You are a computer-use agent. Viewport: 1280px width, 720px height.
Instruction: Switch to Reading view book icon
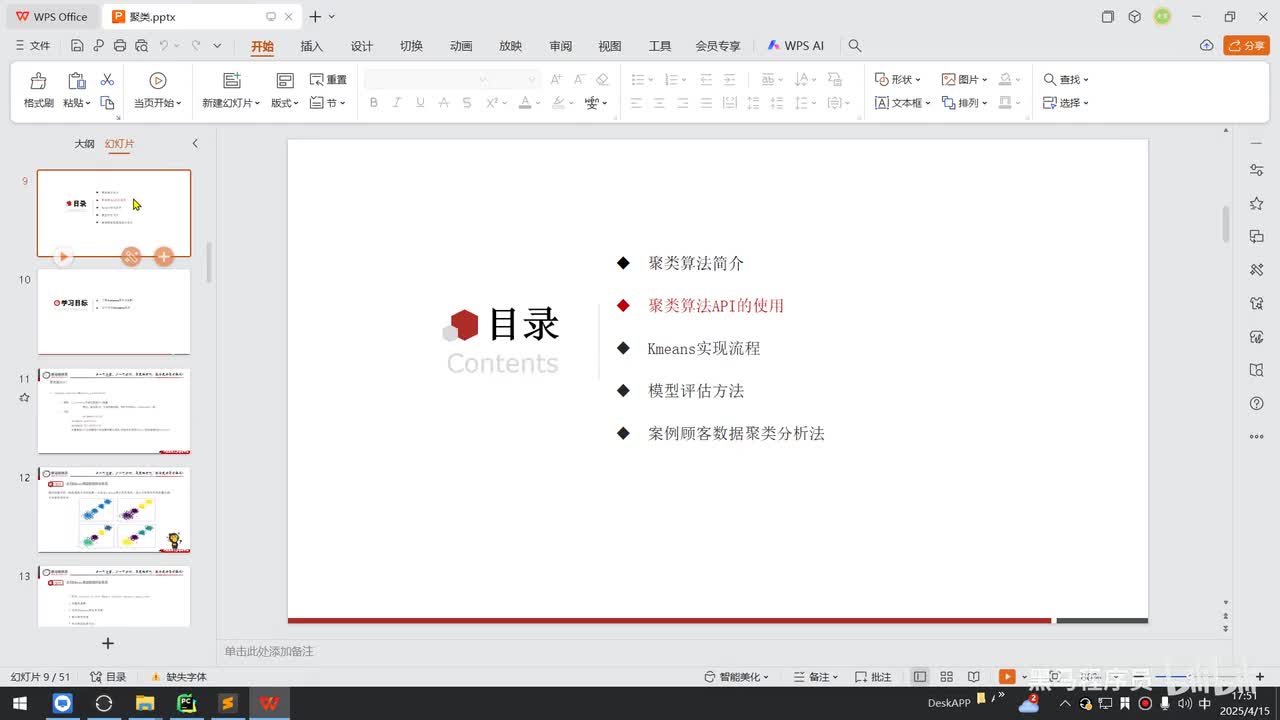[x=974, y=677]
